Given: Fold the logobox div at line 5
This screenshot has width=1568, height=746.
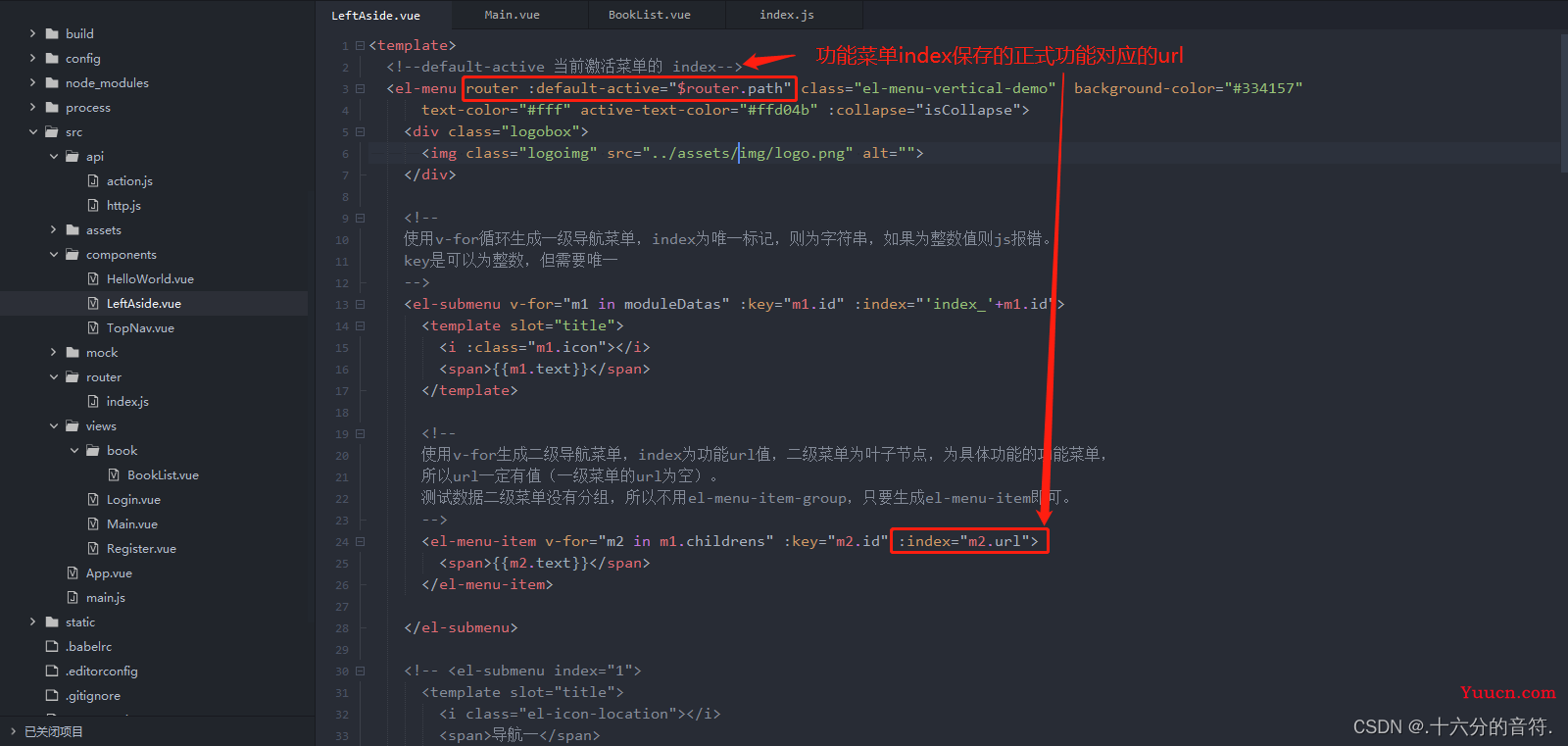Looking at the screenshot, I should [360, 131].
